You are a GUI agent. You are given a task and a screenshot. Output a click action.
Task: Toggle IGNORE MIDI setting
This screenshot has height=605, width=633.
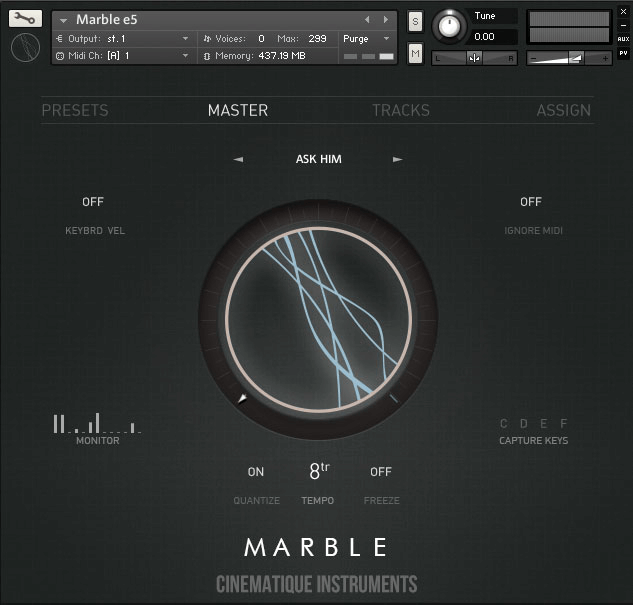pyautogui.click(x=530, y=202)
